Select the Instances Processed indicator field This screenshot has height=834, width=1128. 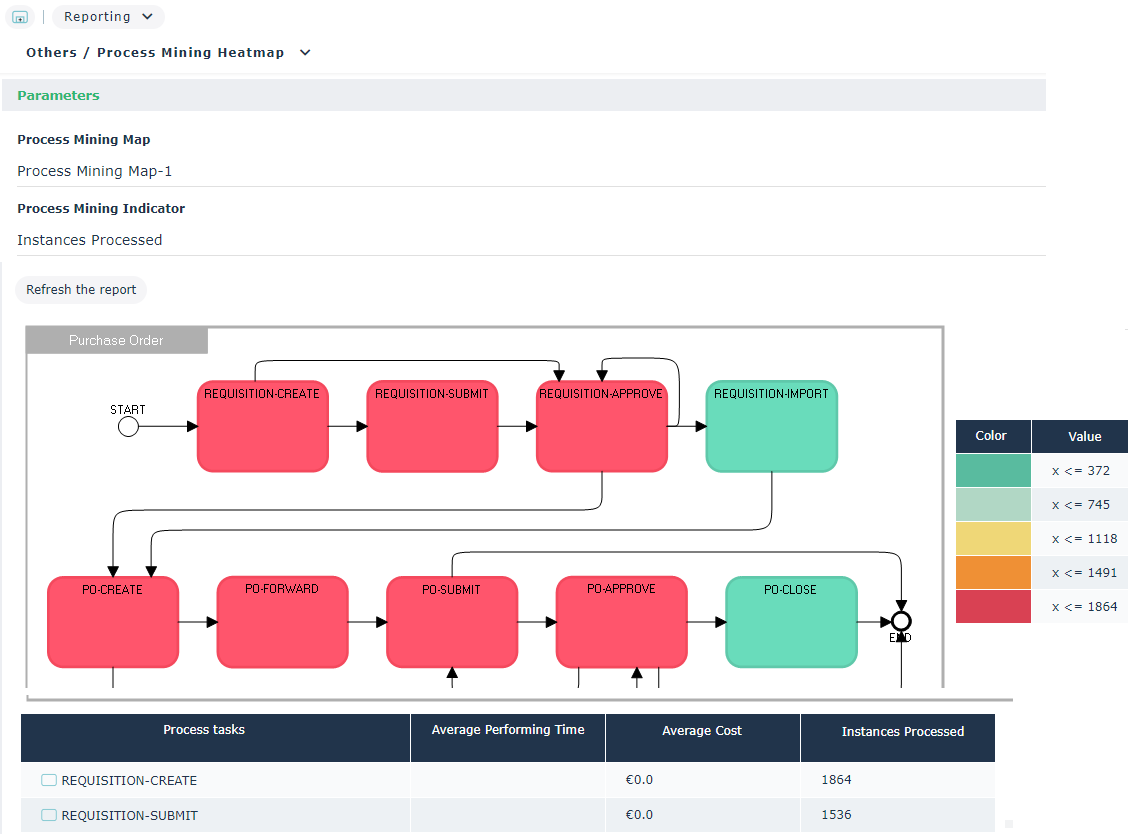point(90,240)
